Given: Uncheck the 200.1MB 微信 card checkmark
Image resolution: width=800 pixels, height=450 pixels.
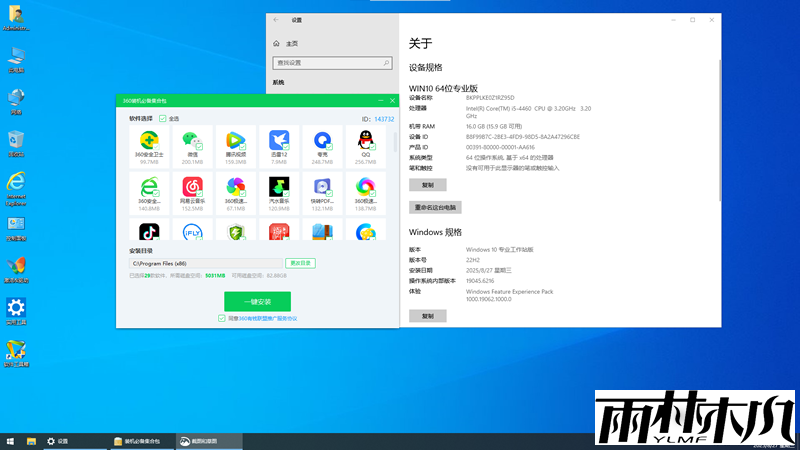Looking at the screenshot, I should point(199,147).
